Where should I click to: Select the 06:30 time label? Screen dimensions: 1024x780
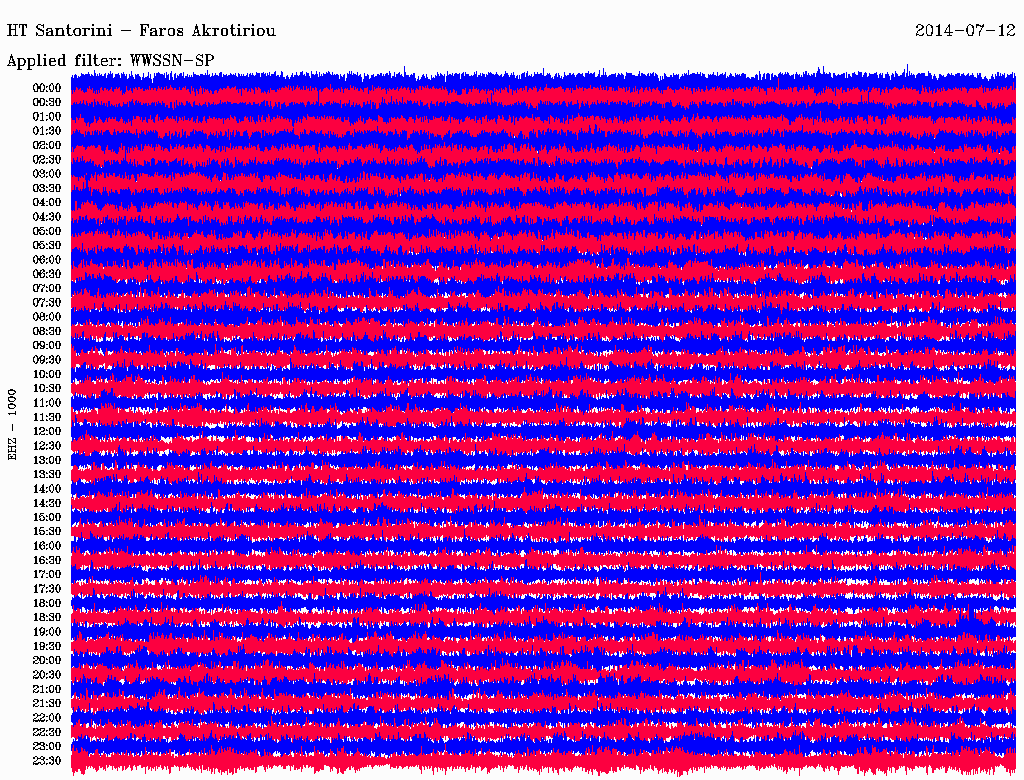point(47,274)
